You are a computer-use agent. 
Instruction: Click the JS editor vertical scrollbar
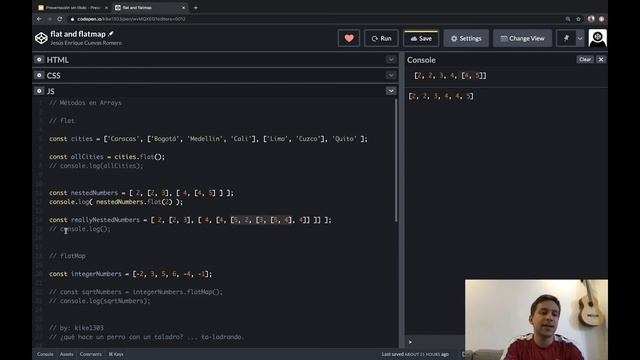(396, 160)
